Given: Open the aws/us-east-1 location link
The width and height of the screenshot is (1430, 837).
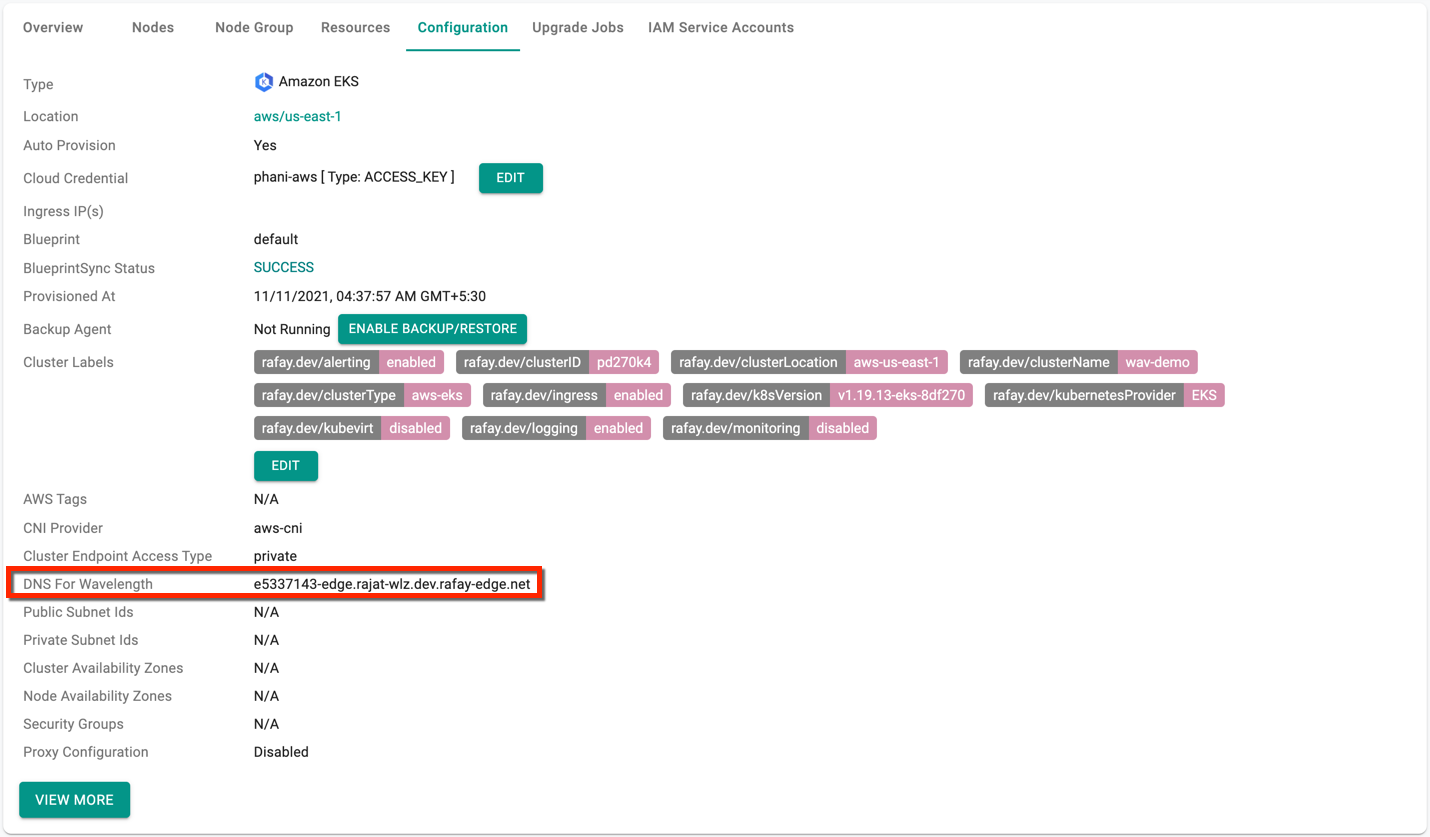Looking at the screenshot, I should (x=298, y=116).
